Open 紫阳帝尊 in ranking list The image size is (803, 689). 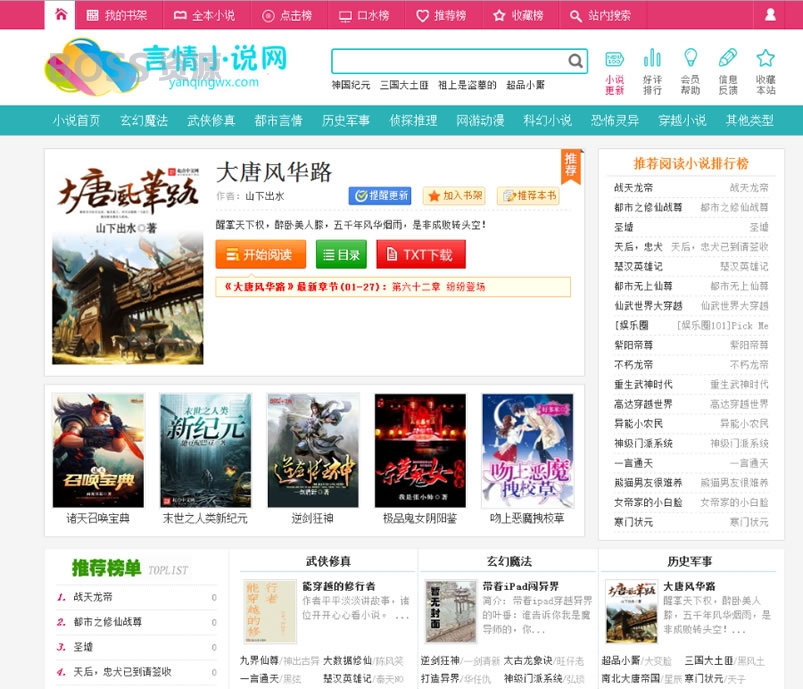633,345
